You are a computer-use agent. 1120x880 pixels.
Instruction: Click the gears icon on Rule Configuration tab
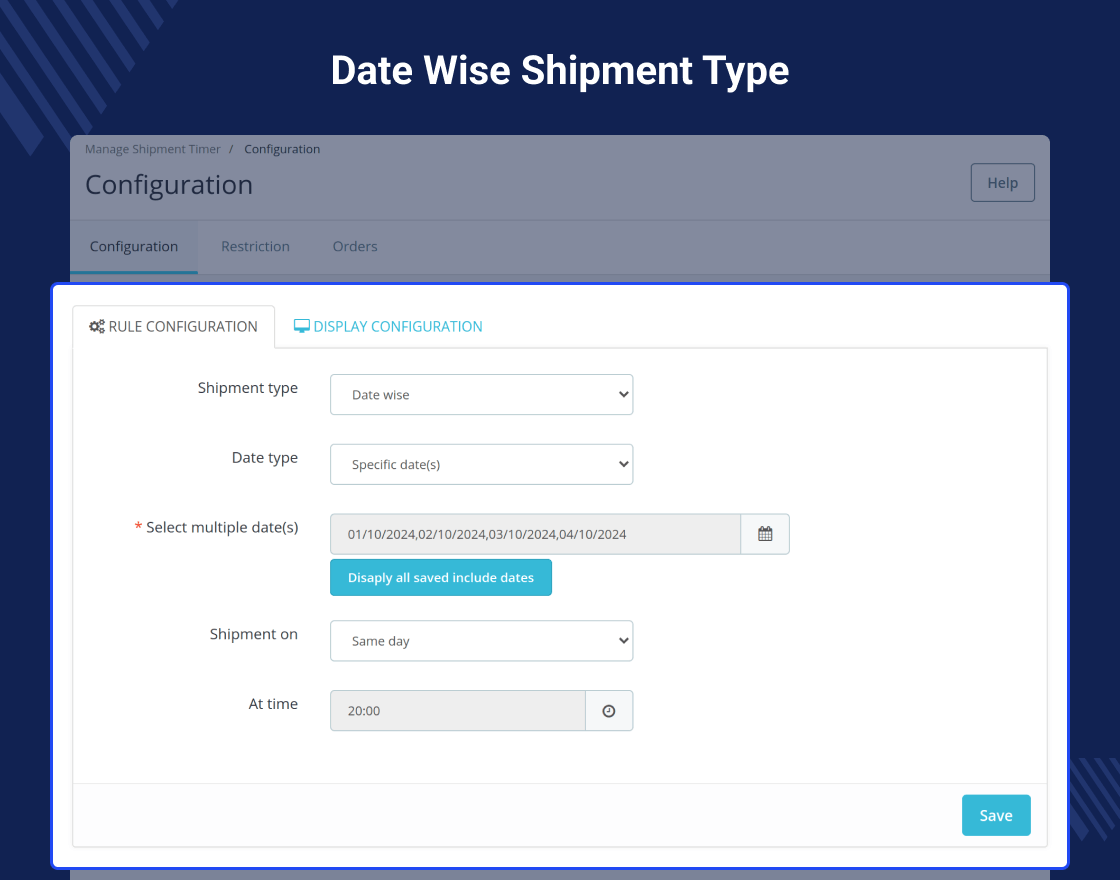[96, 326]
